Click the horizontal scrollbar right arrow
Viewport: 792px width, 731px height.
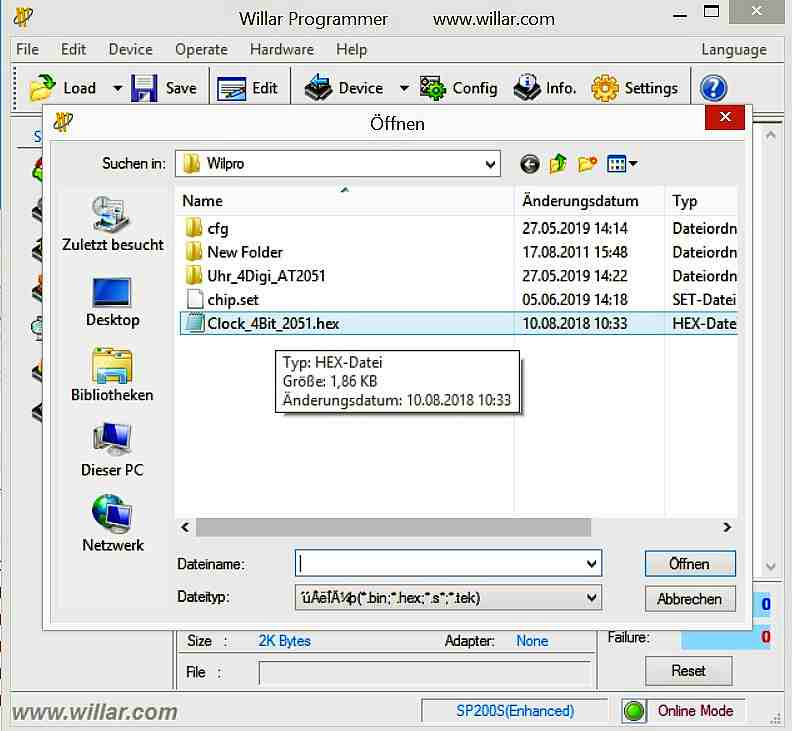(x=727, y=527)
